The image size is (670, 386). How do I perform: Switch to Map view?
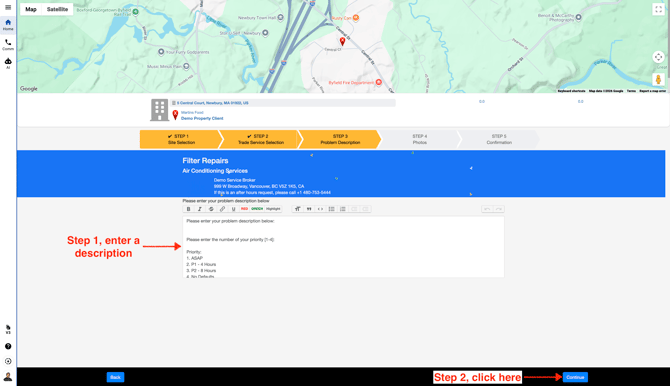pyautogui.click(x=31, y=9)
